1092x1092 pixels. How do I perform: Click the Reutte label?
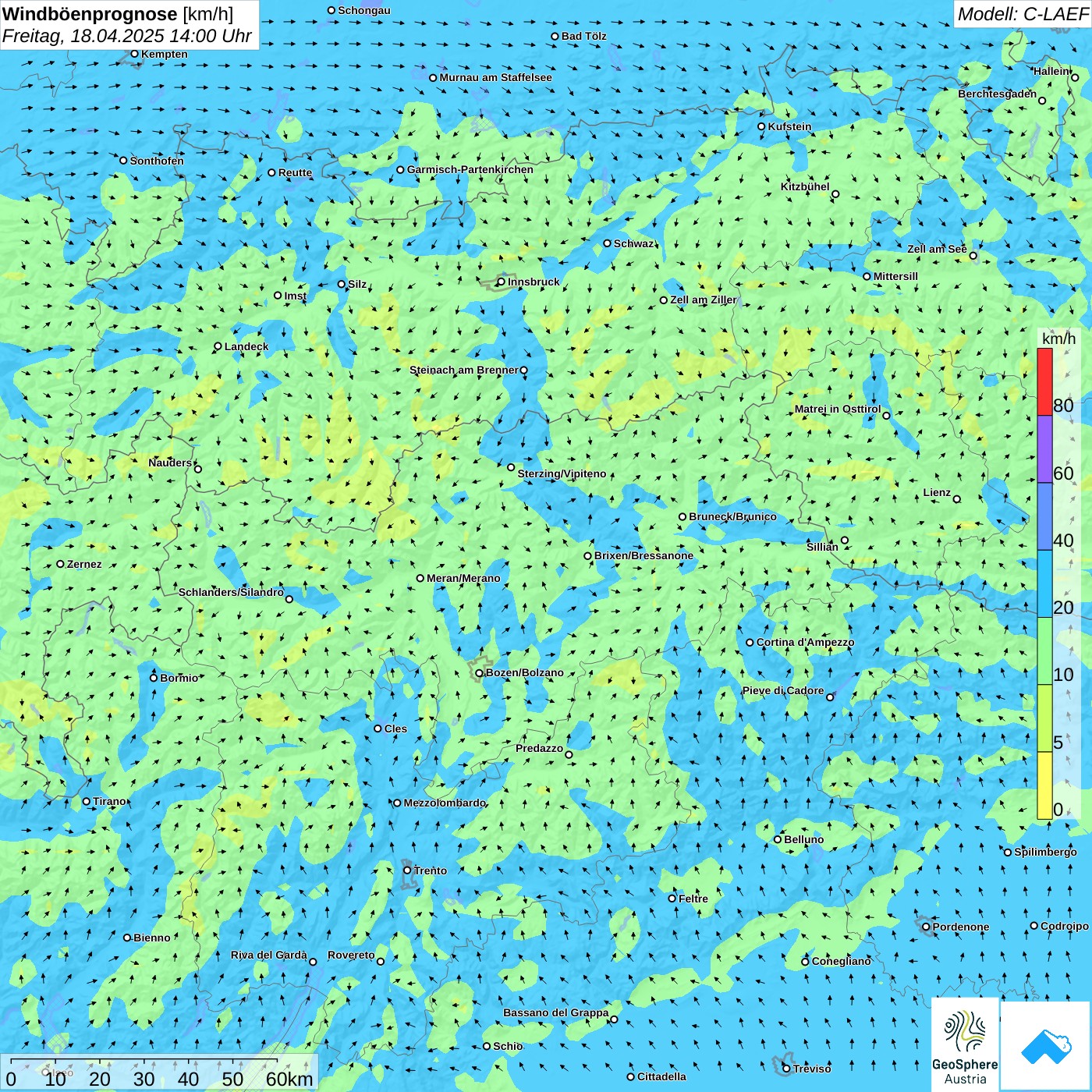click(x=296, y=172)
